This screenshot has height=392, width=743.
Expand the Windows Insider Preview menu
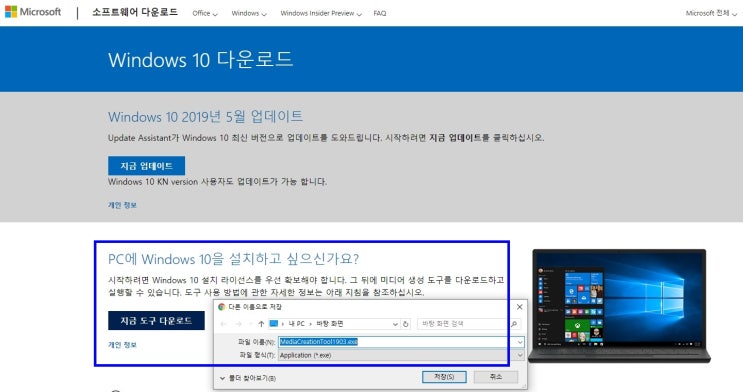point(321,13)
